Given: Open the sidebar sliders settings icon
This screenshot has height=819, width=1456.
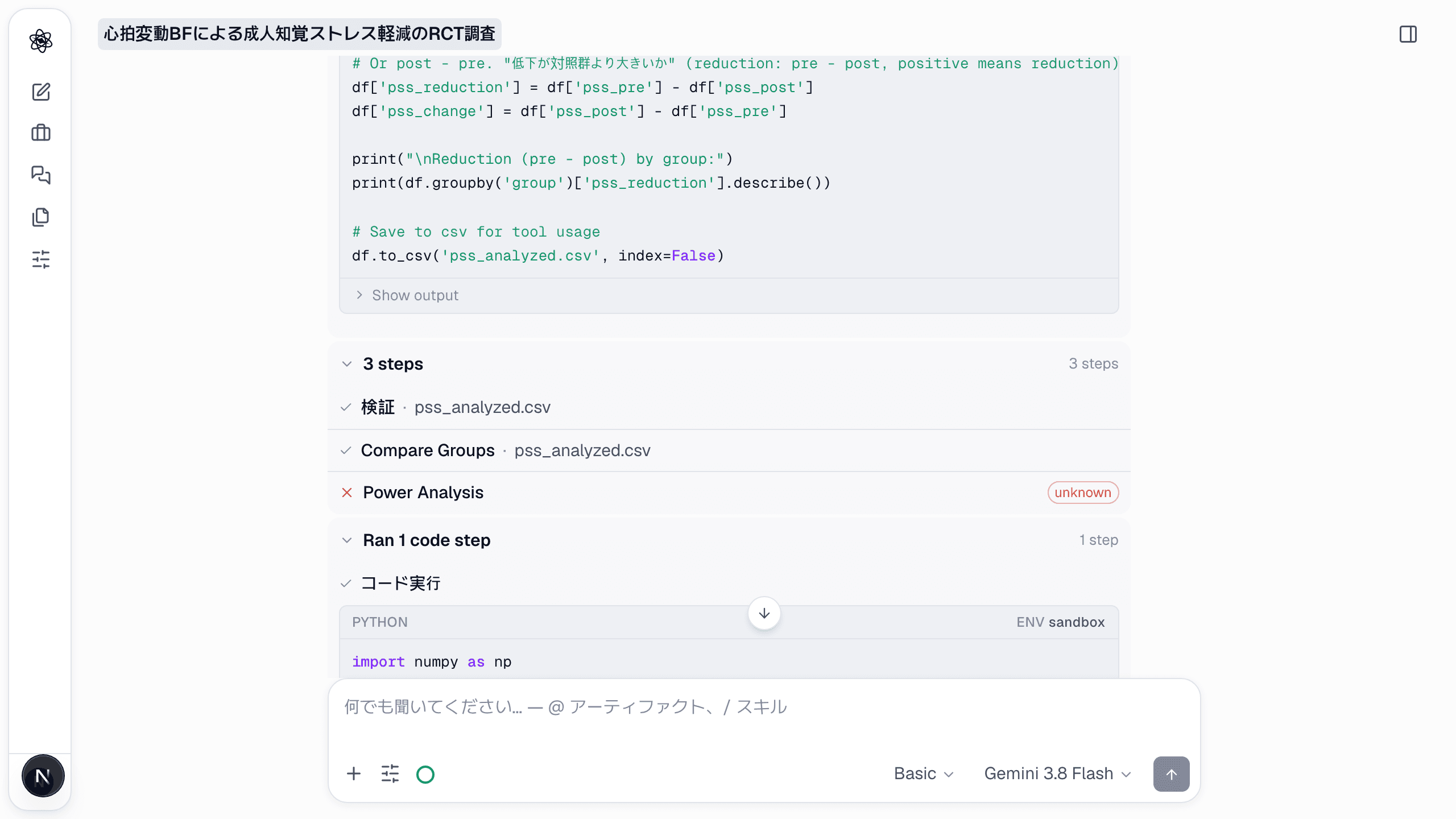Looking at the screenshot, I should 41,259.
